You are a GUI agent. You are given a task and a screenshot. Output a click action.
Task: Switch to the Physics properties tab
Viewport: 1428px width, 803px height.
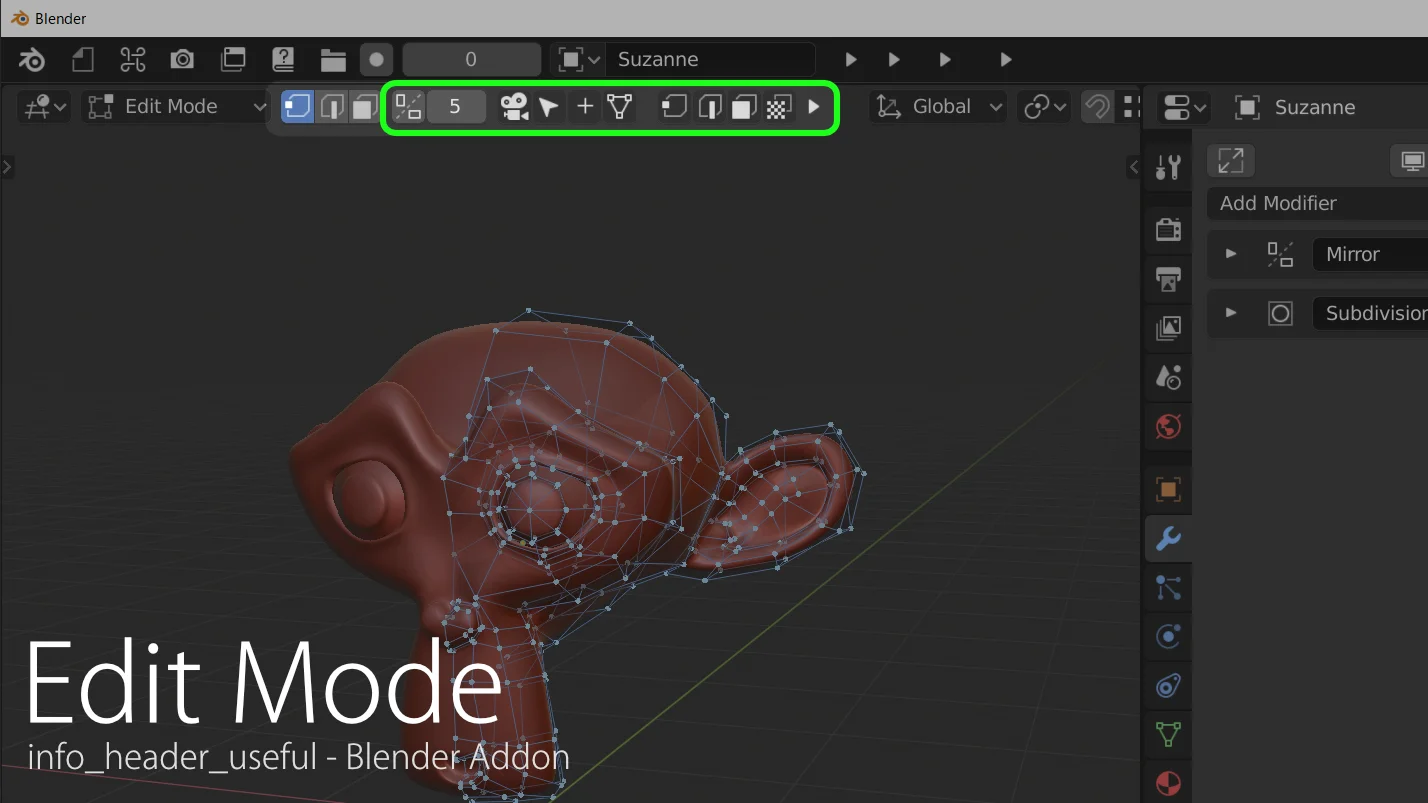point(1168,637)
